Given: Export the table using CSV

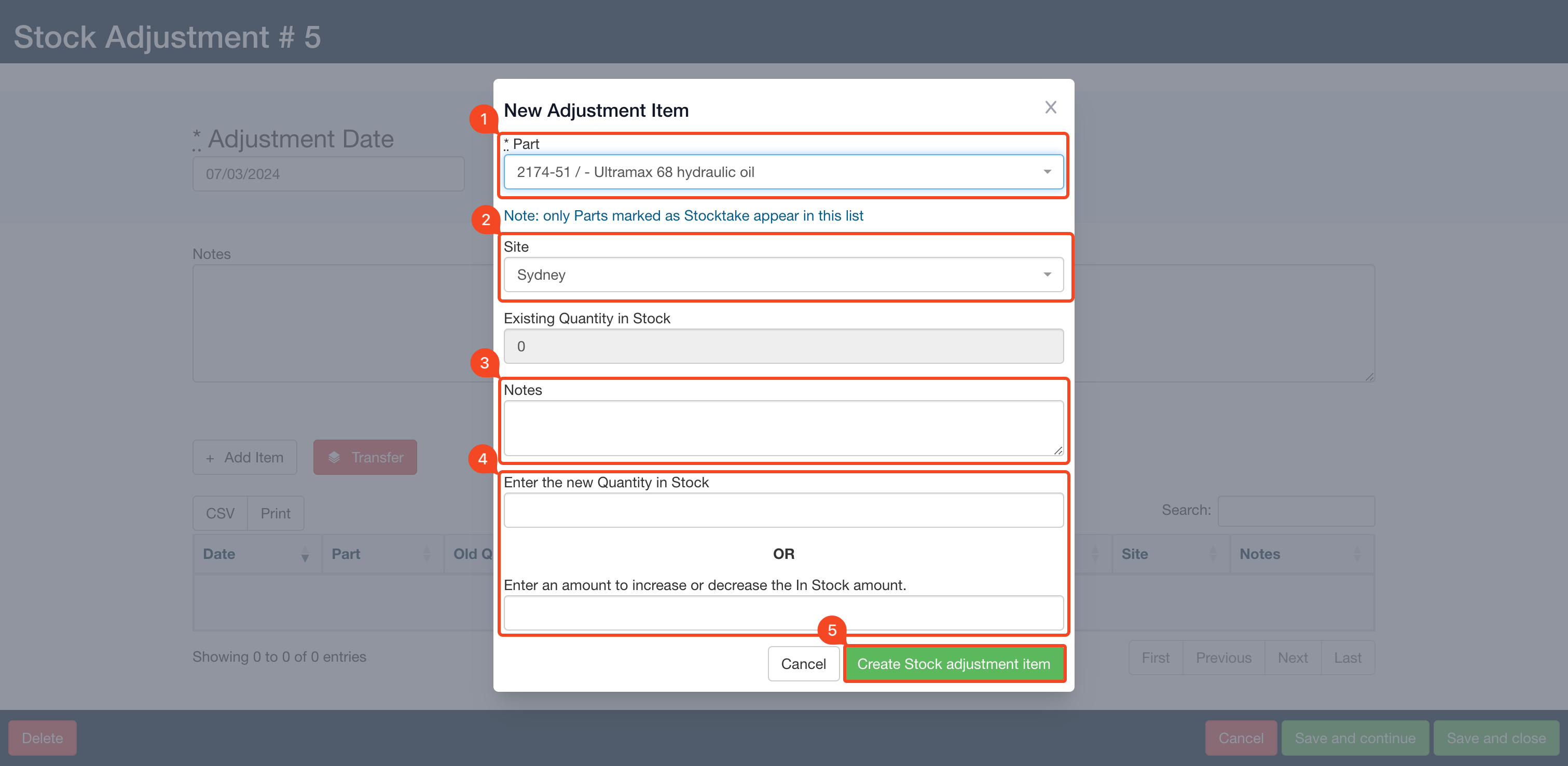Looking at the screenshot, I should (220, 513).
